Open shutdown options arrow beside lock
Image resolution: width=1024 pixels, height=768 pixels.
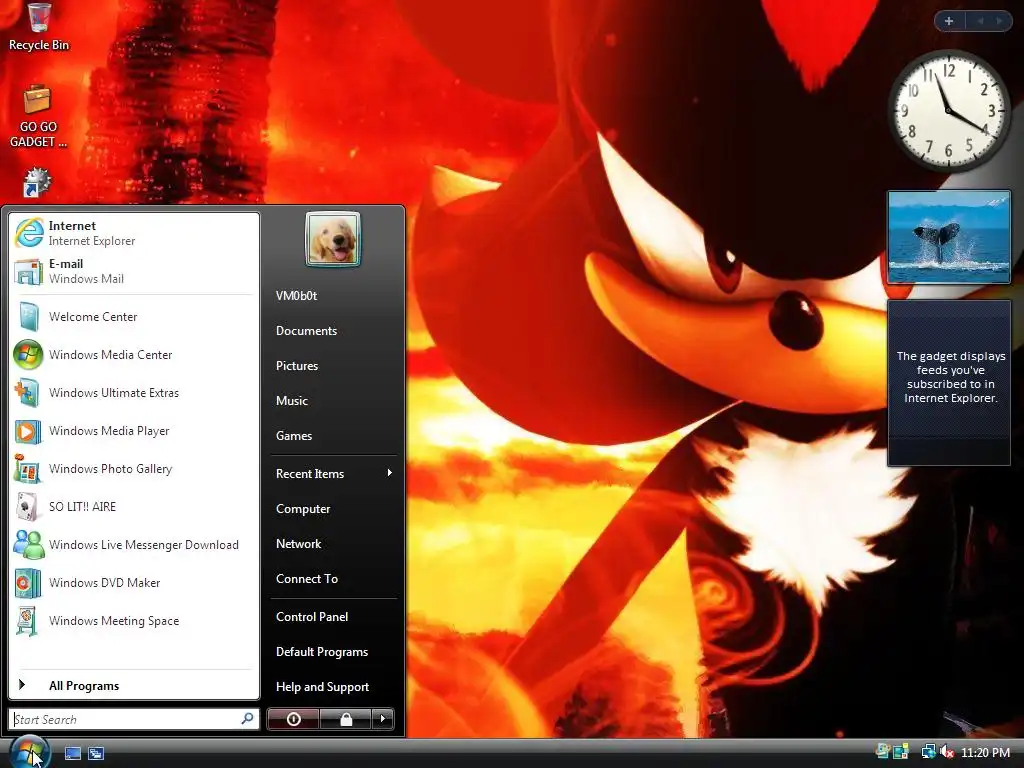pos(383,719)
